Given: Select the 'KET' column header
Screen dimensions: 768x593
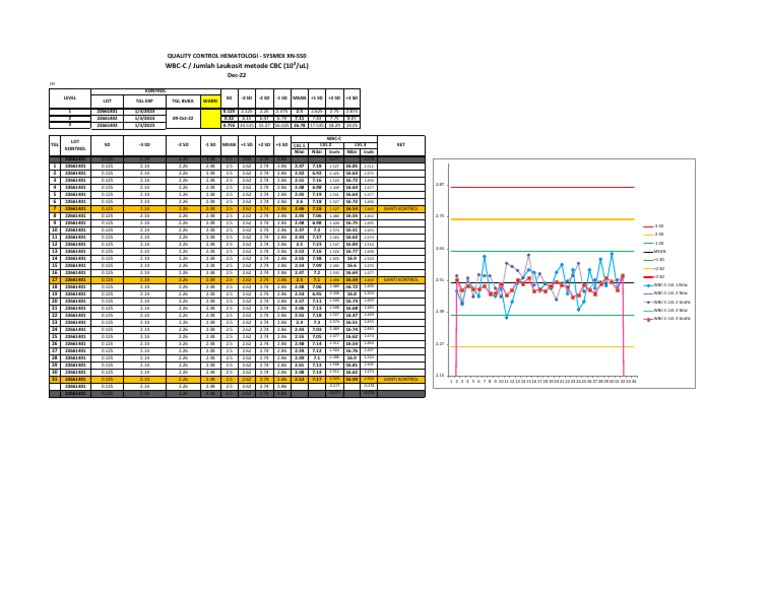Looking at the screenshot, I should (401, 145).
